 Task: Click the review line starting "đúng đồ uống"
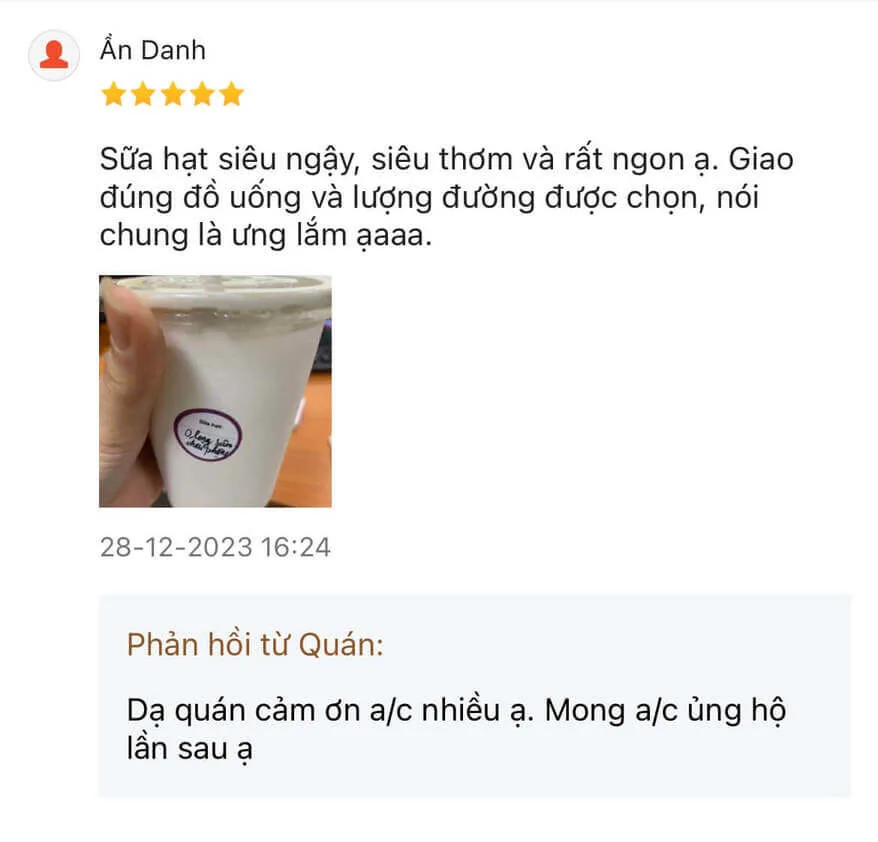click(429, 198)
